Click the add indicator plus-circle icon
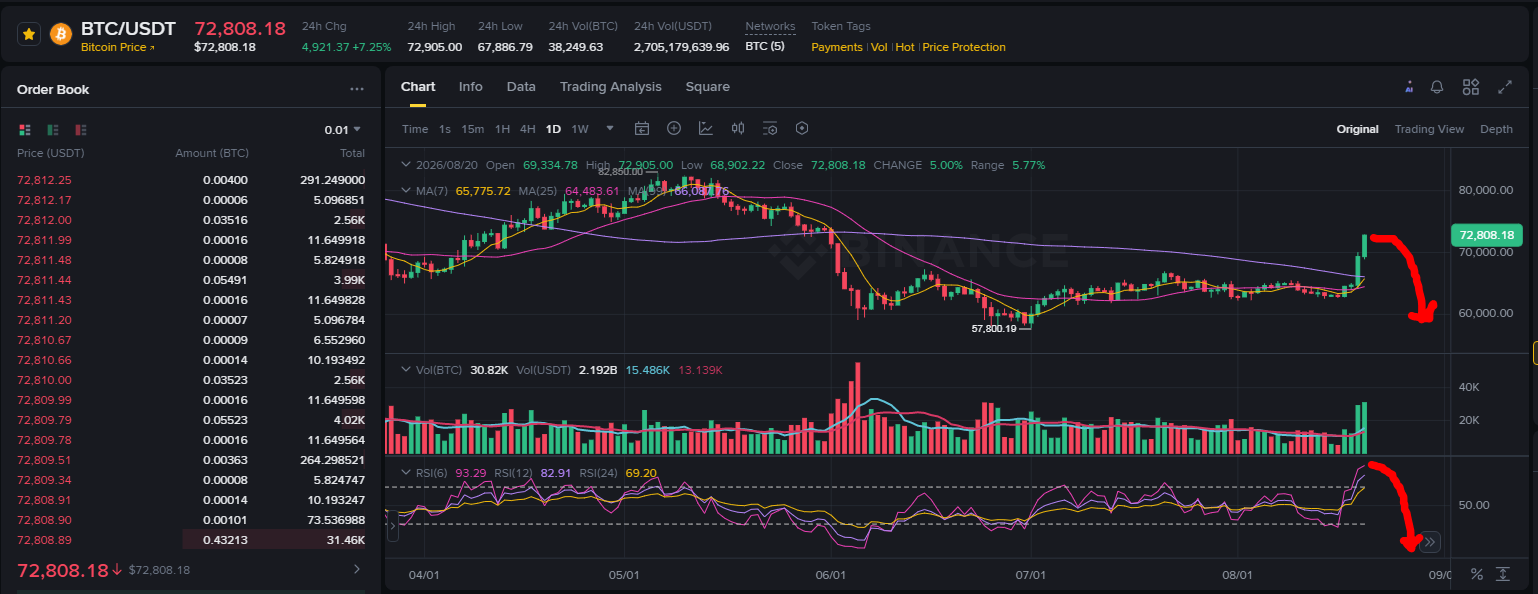 pyautogui.click(x=674, y=128)
